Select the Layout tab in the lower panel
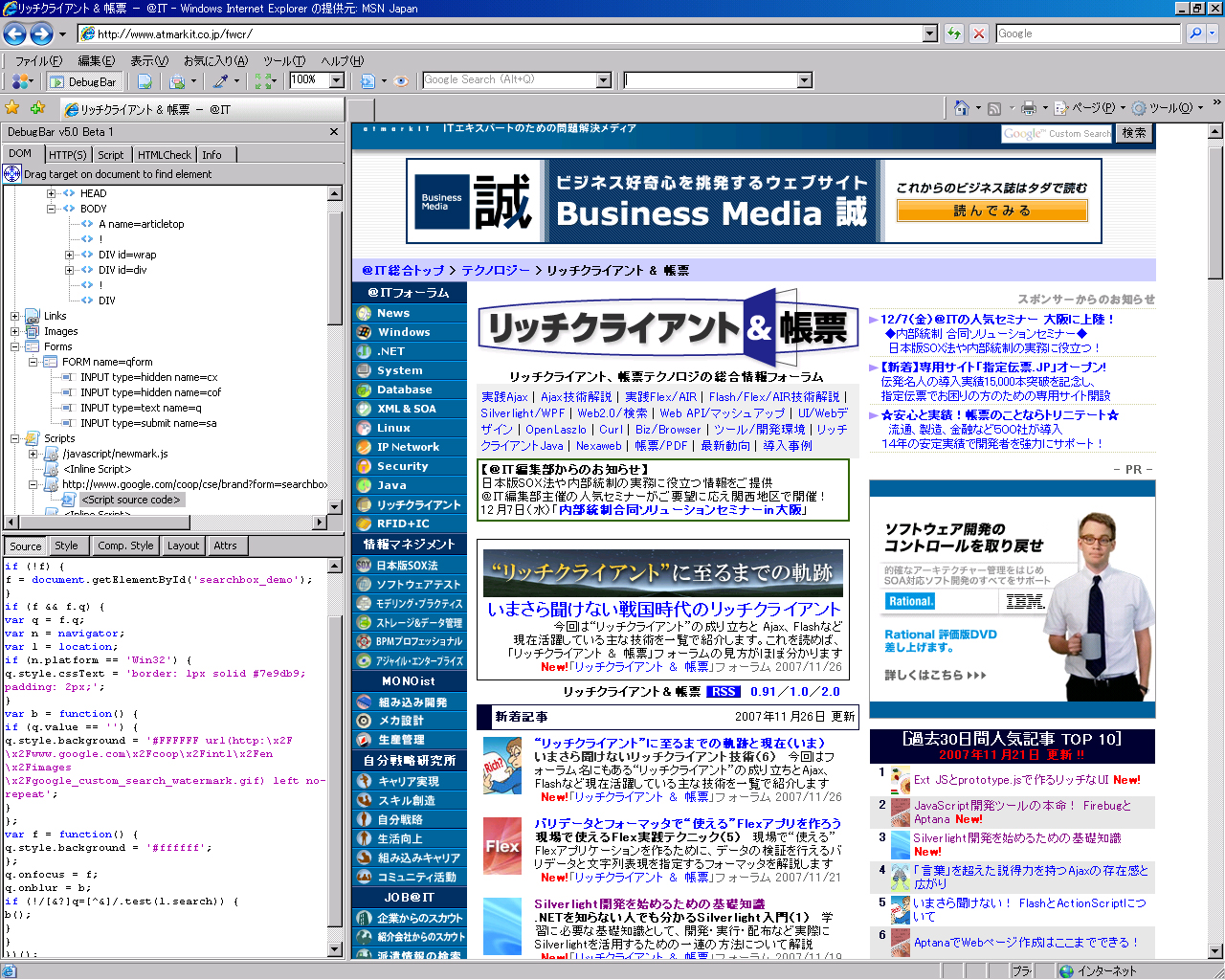Screen dimensions: 1225x980 click(x=183, y=546)
